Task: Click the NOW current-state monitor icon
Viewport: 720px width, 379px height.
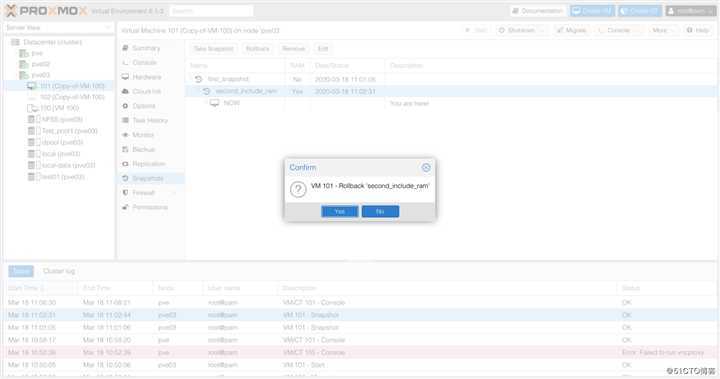Action: pyautogui.click(x=214, y=103)
